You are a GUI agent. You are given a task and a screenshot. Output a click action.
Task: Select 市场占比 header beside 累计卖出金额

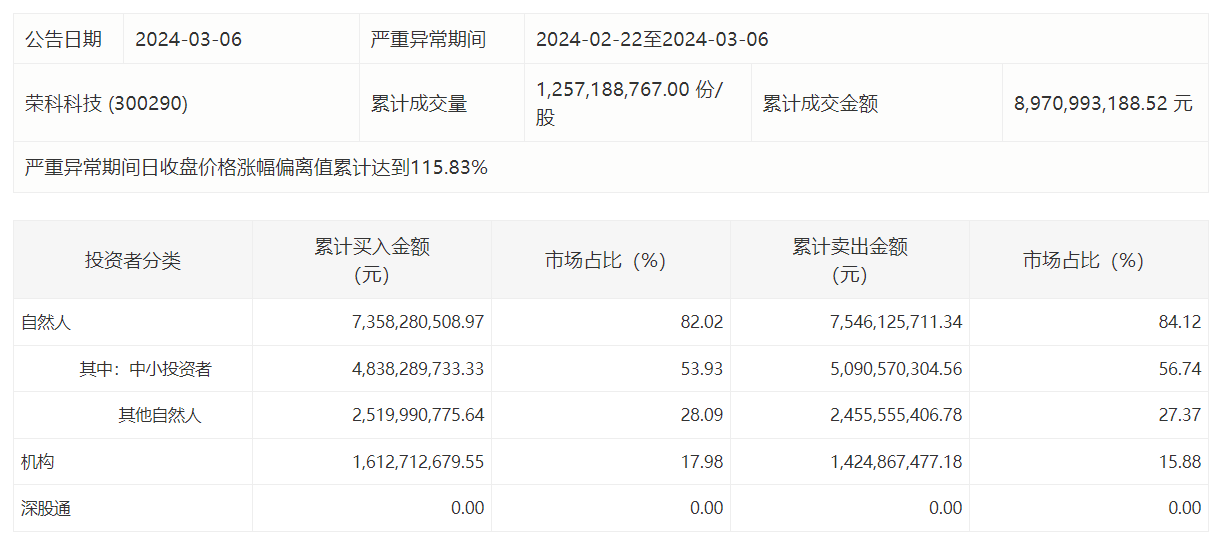1083,261
